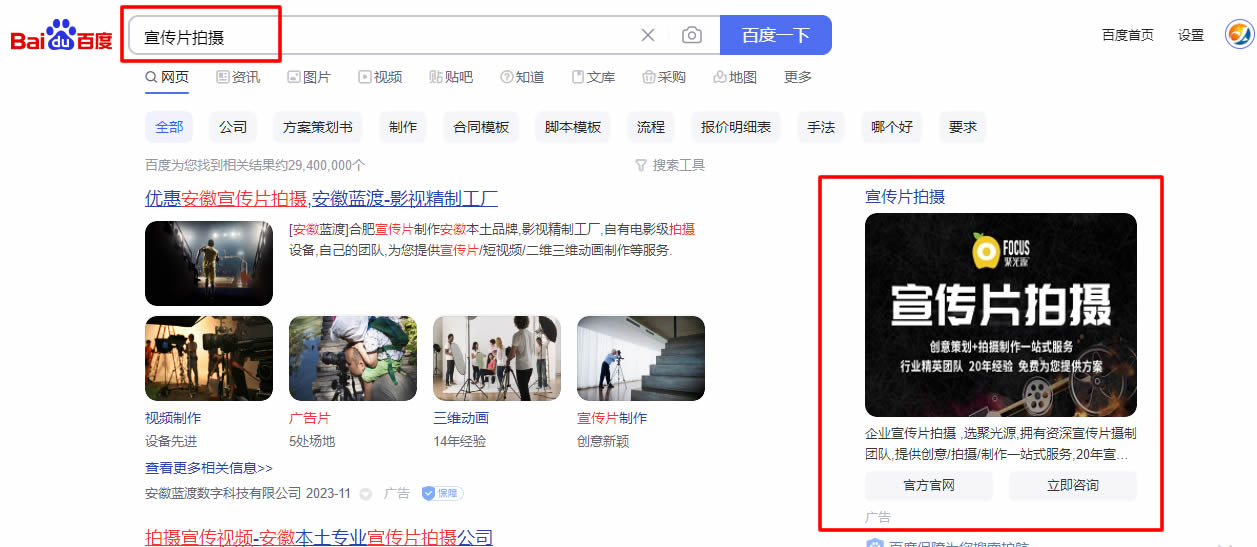Click the Baidu logo
The height and width of the screenshot is (547, 1257).
tap(61, 37)
